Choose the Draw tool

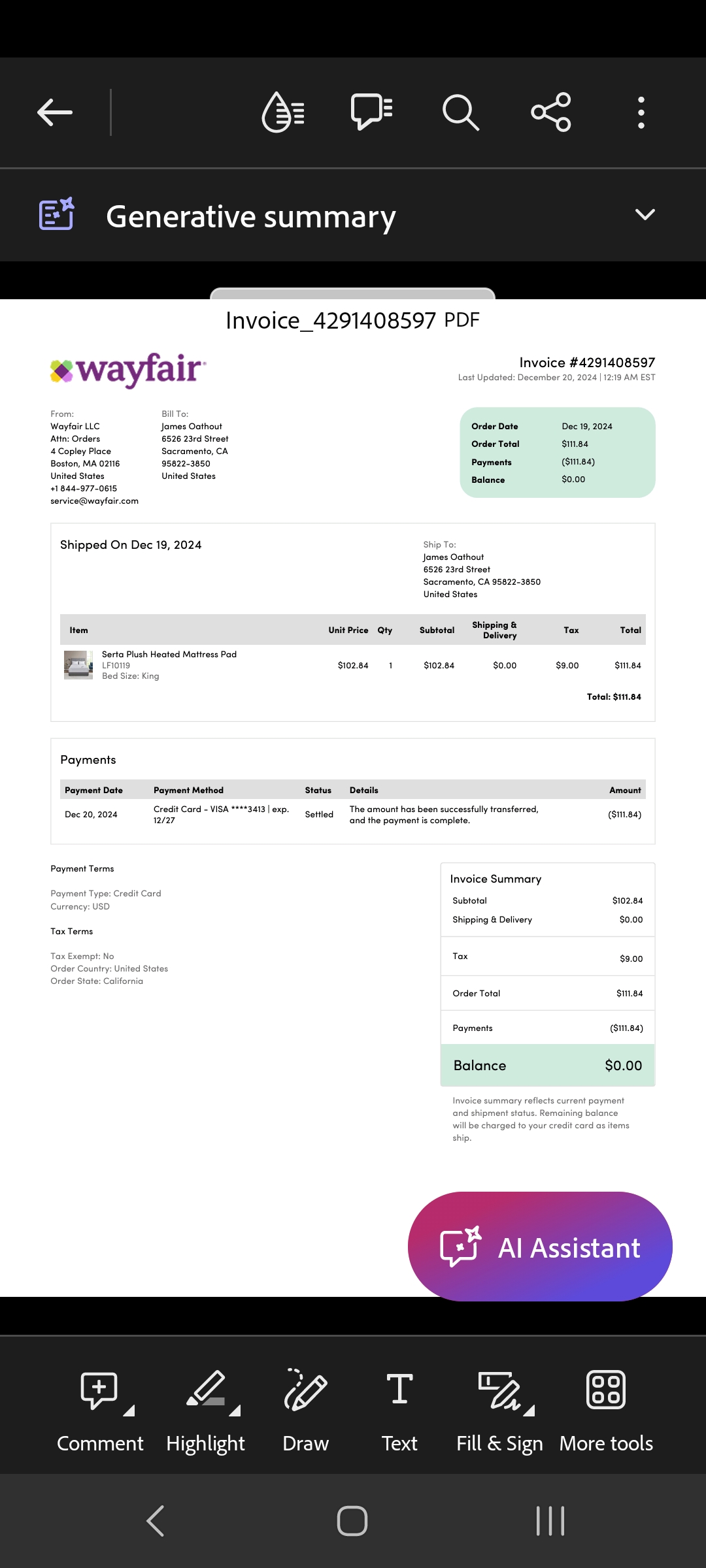[x=305, y=1411]
